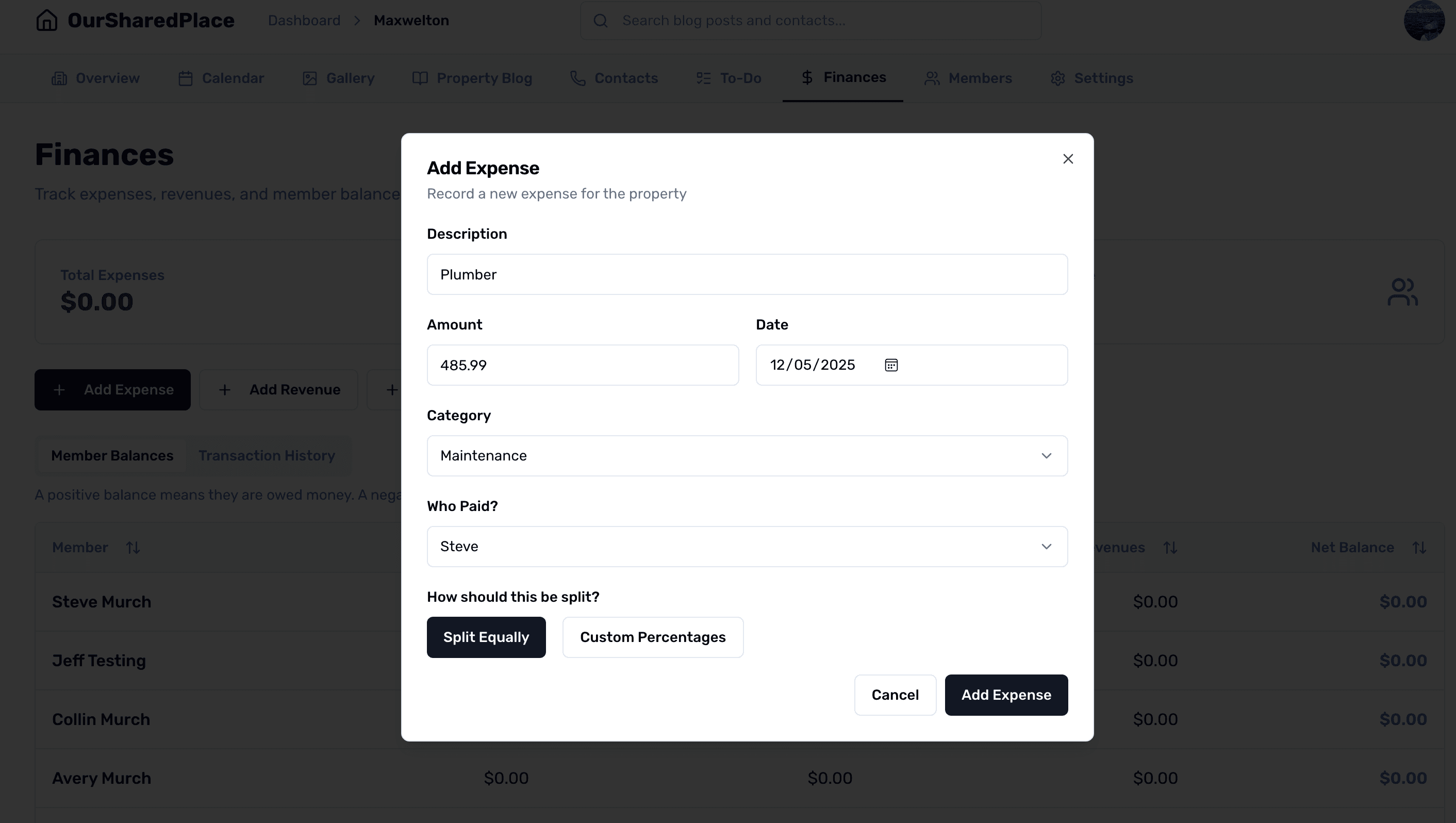This screenshot has width=1456, height=823.
Task: Switch to the Transaction History tab
Action: [x=267, y=456]
